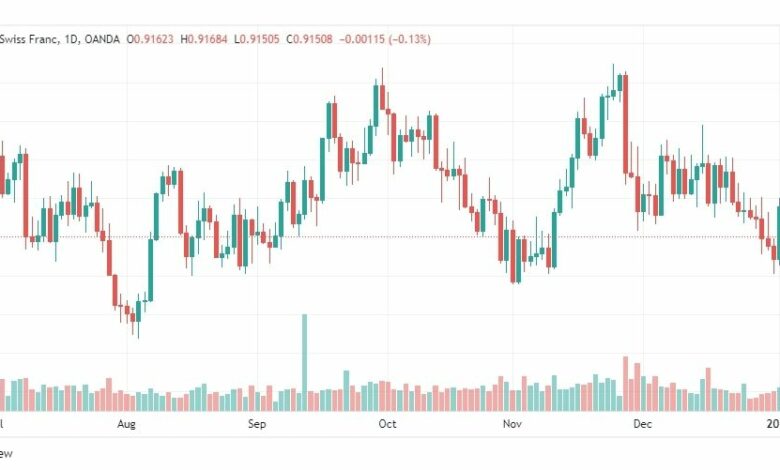Click the Swiss Franc, 1D, OANDA chart title
Screen dimensions: 780x470
(x=60, y=39)
